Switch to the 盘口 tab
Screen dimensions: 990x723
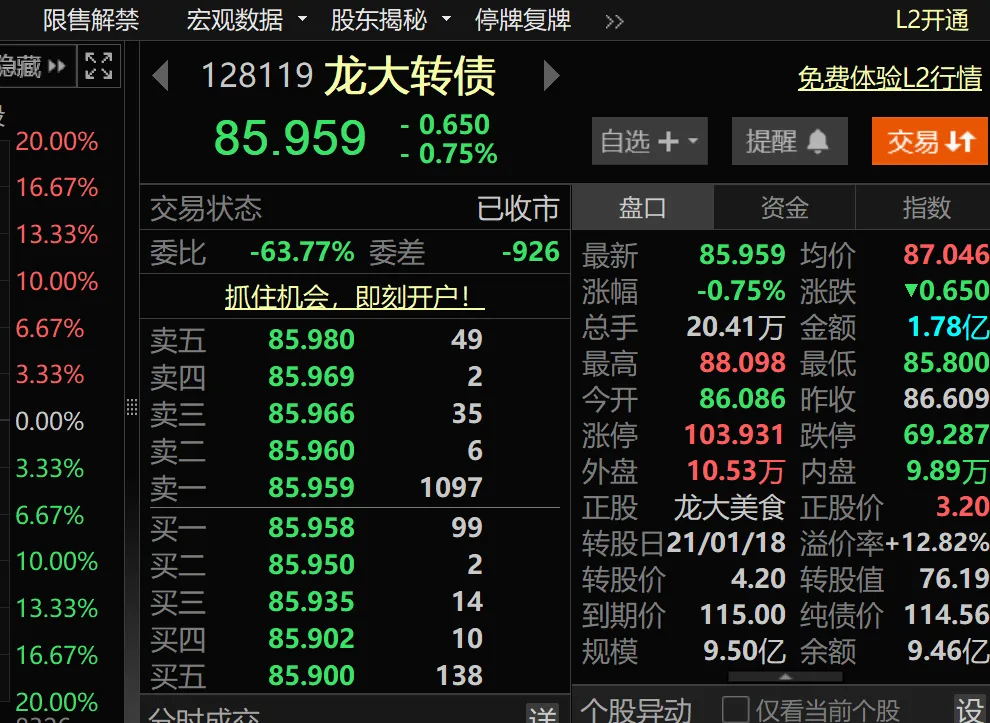[x=642, y=208]
